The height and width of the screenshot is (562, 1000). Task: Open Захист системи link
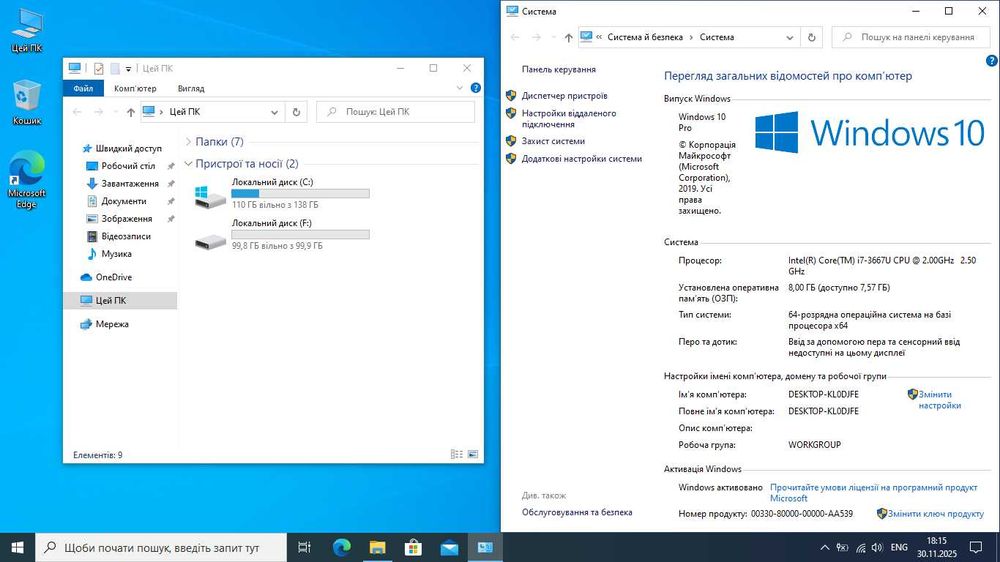553,141
